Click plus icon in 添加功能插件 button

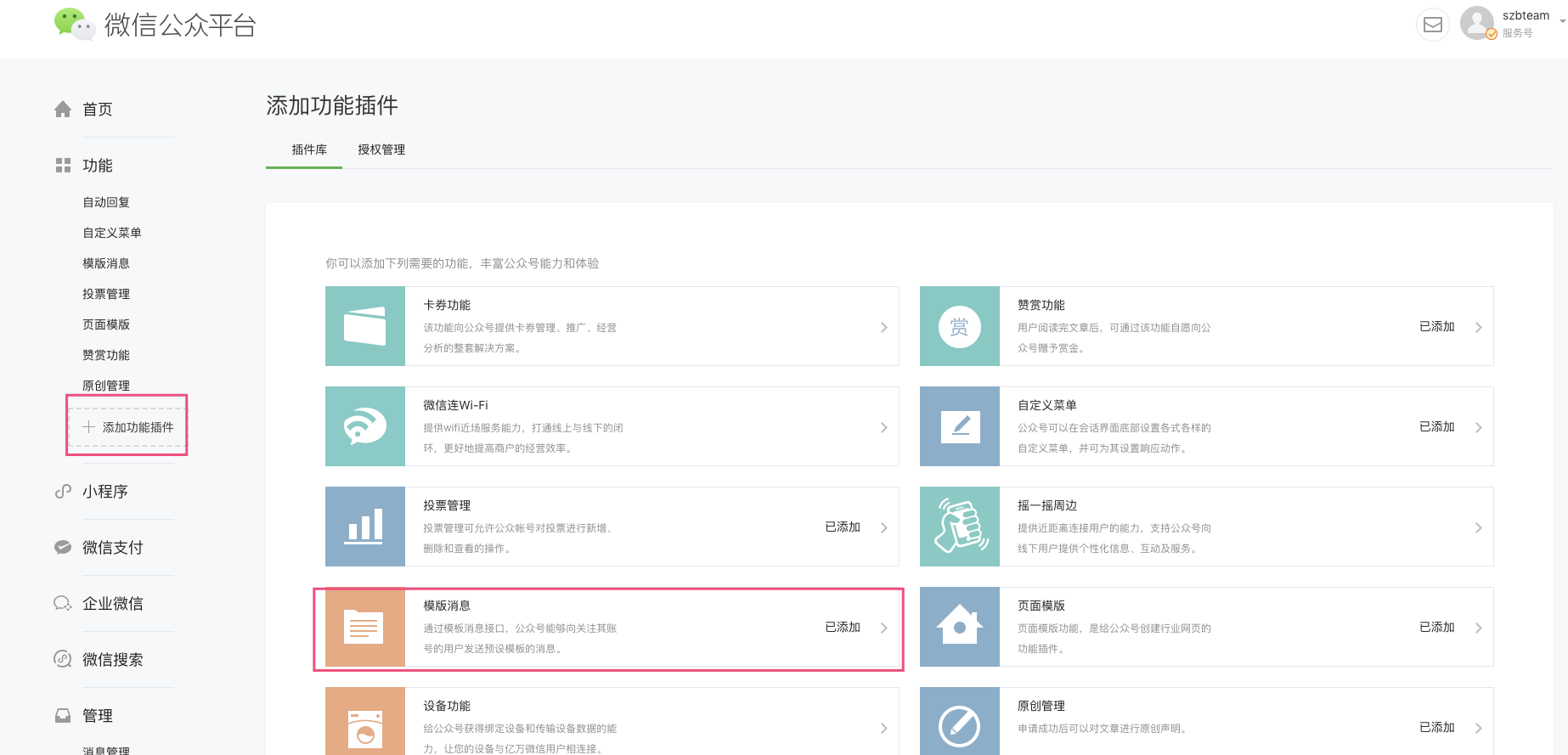pyautogui.click(x=88, y=426)
